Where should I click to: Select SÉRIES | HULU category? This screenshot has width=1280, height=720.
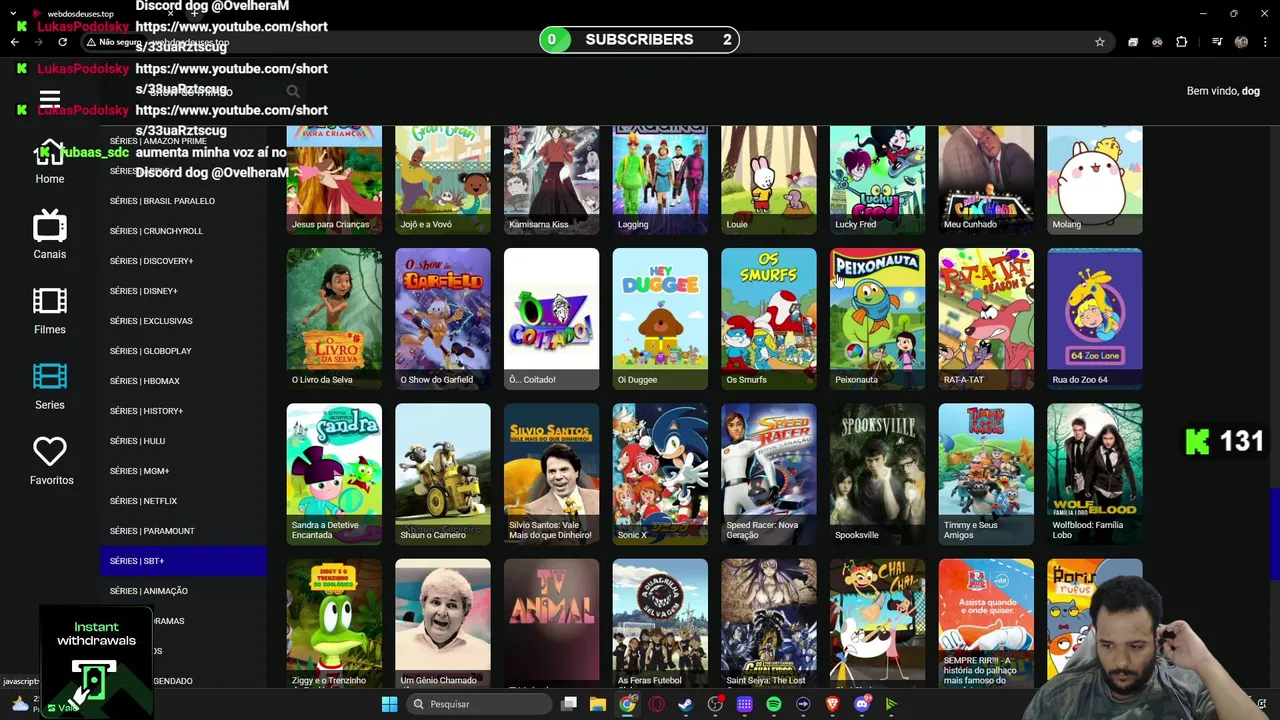[184, 441]
